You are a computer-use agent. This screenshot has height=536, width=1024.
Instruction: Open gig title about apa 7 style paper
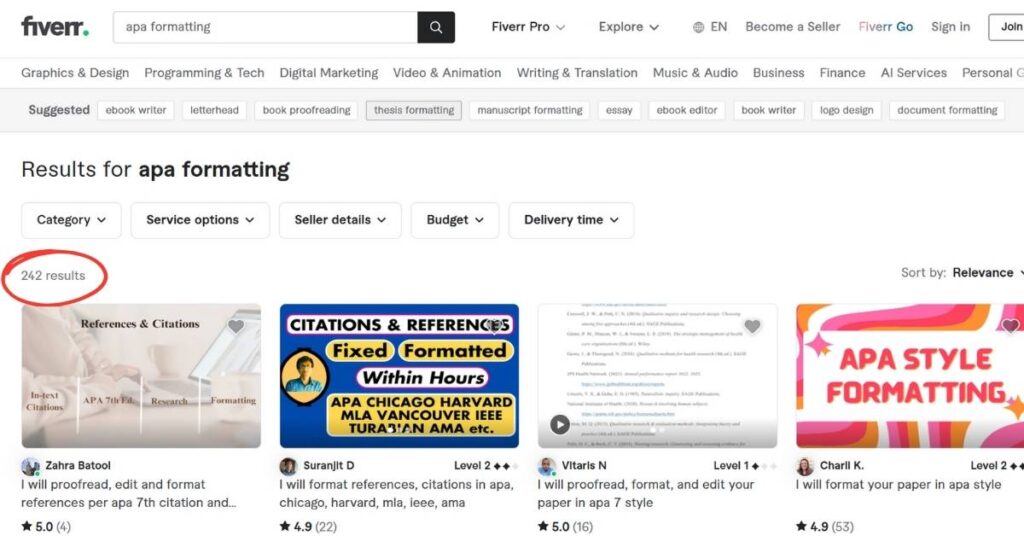[x=646, y=494]
